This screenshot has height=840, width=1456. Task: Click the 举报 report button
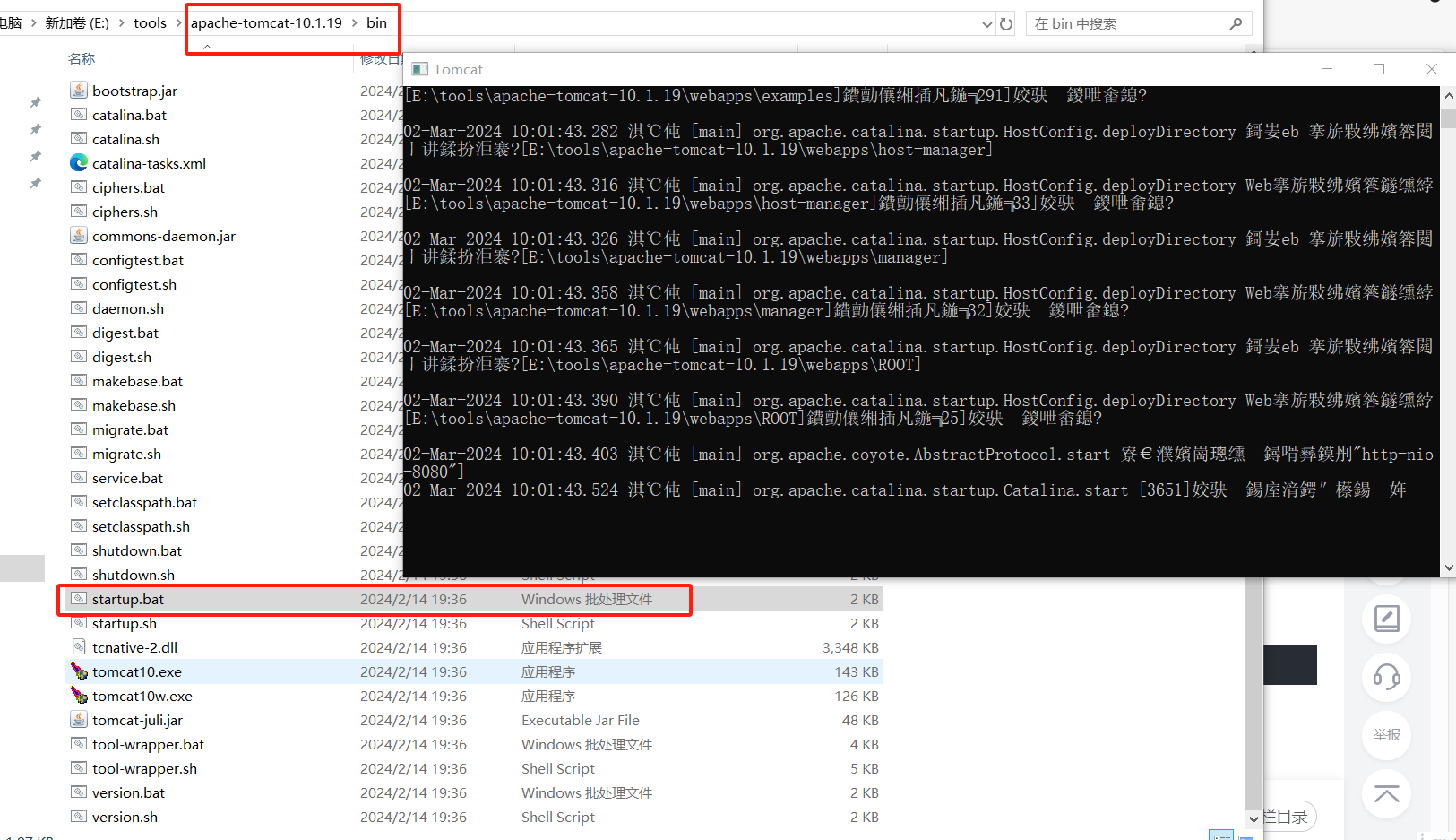[x=1386, y=735]
